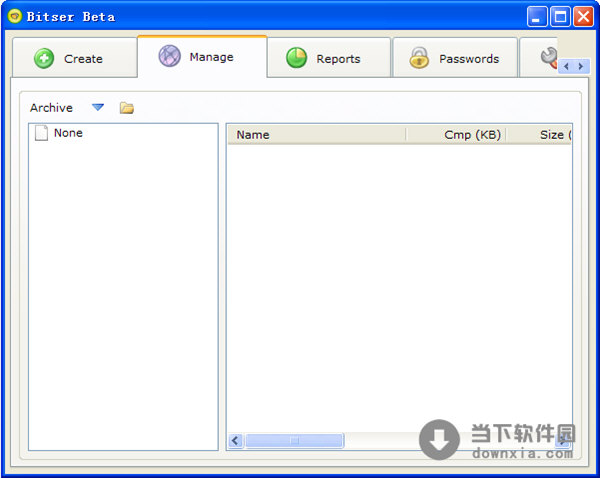Click the Bitser app icon in title bar

click(15, 16)
